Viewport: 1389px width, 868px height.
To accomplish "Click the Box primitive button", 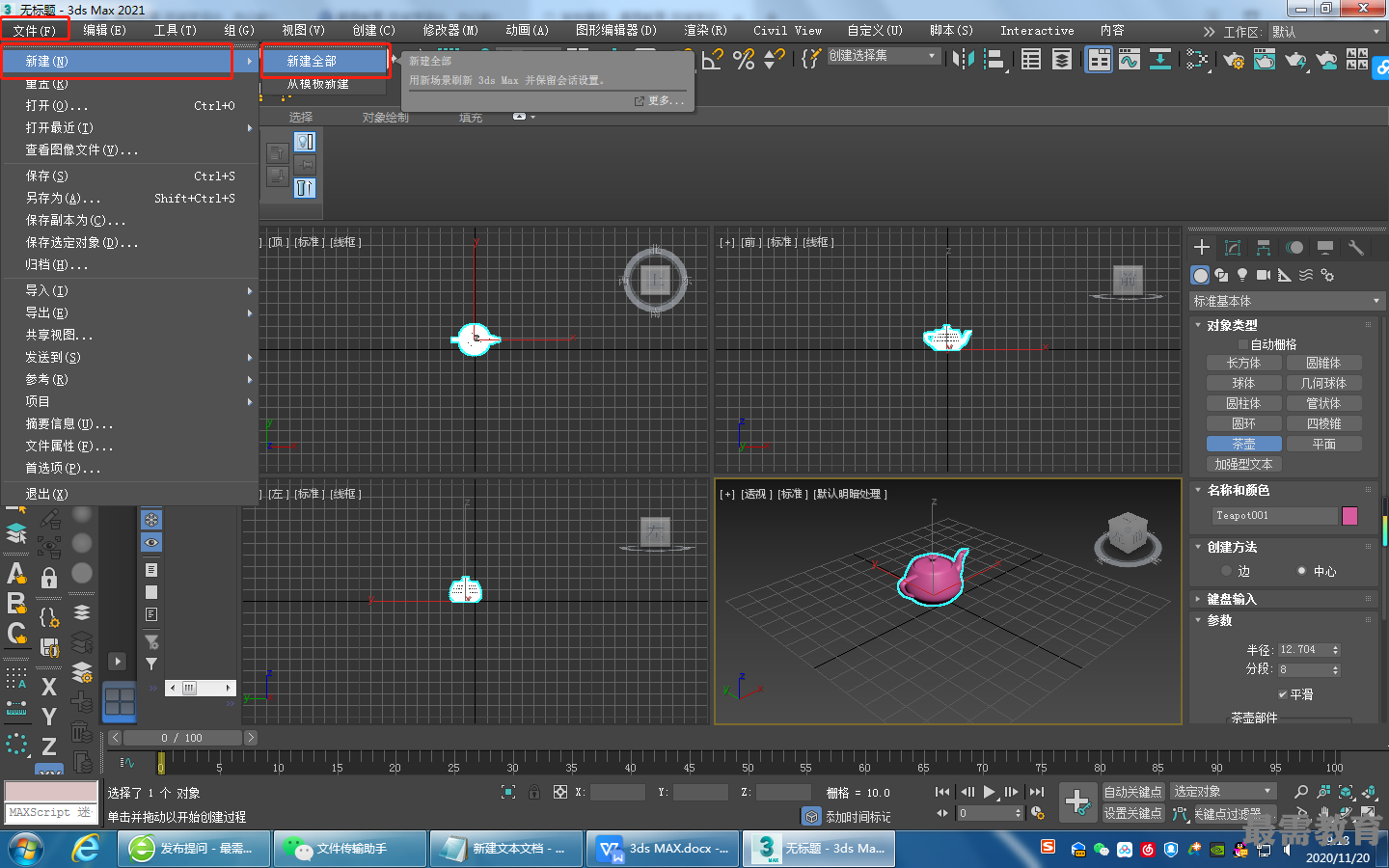I will coord(1243,363).
